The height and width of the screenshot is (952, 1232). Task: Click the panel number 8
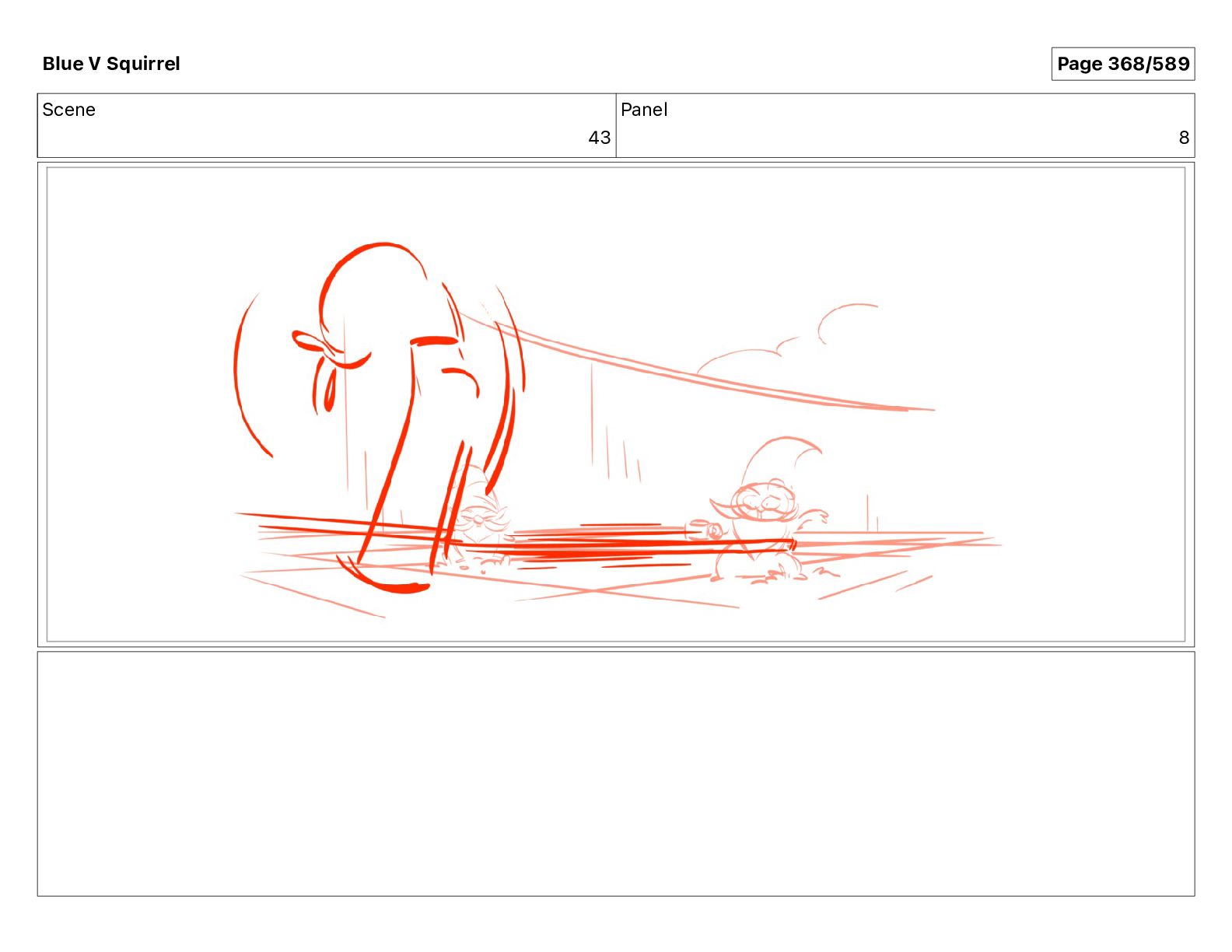[x=1184, y=138]
